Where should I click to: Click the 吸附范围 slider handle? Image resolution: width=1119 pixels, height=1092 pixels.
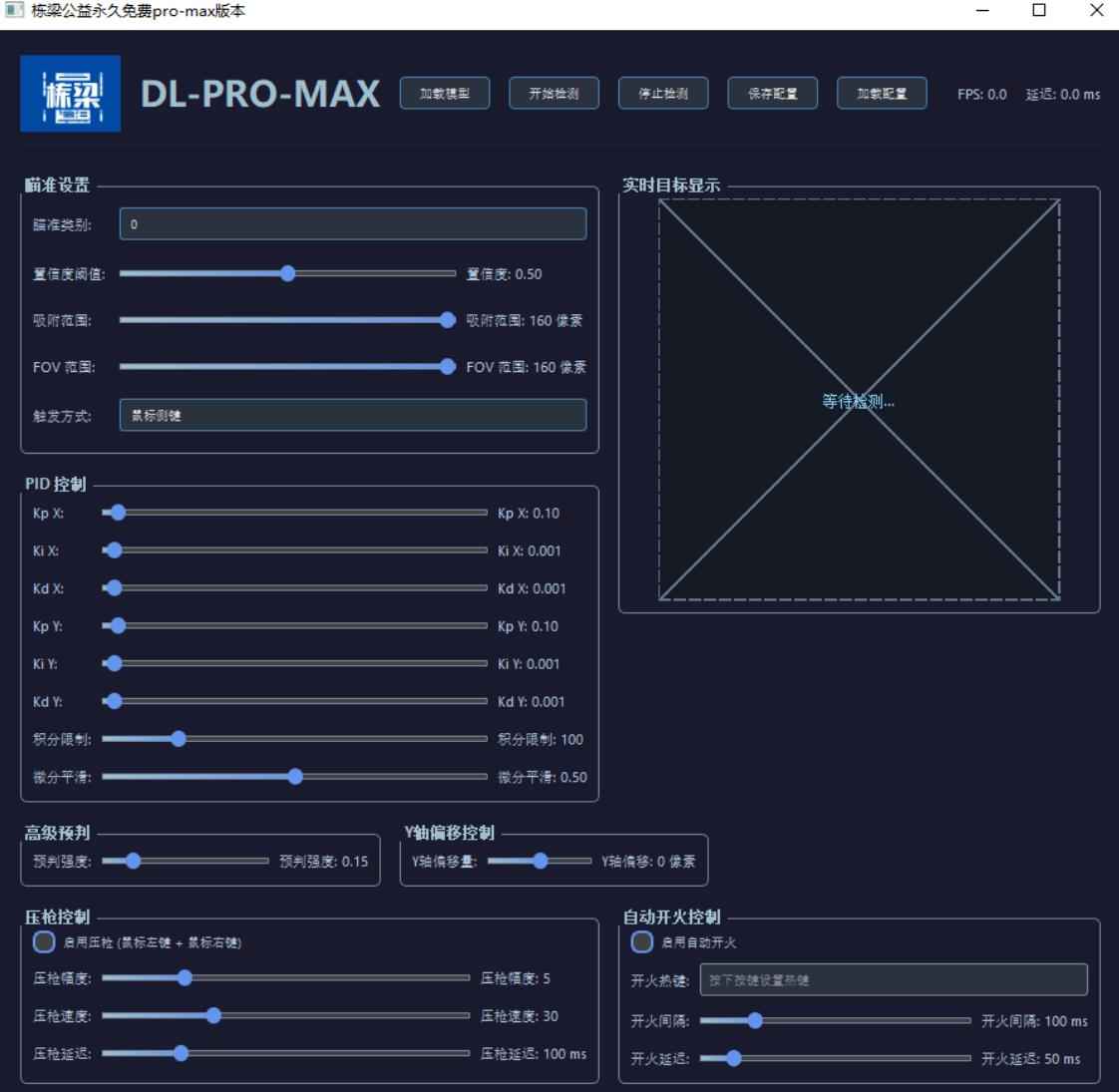click(x=449, y=320)
